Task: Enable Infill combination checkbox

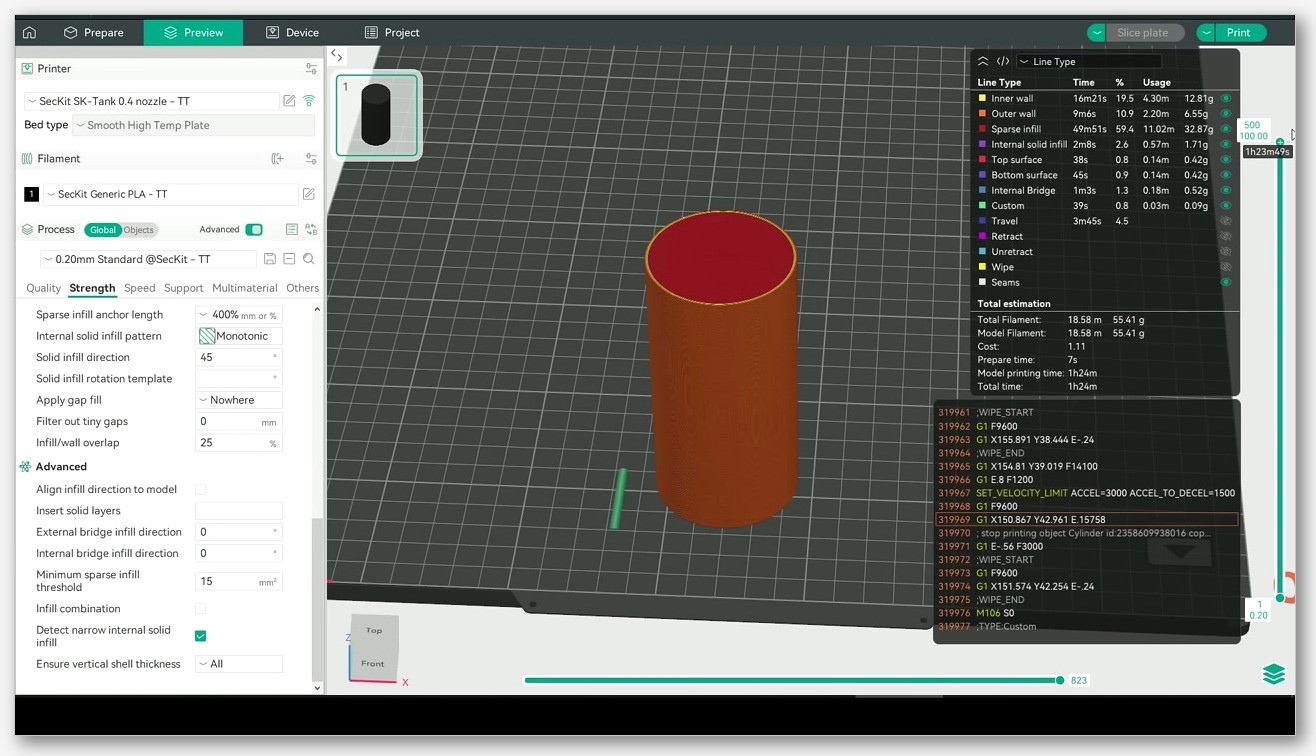Action: click(201, 609)
